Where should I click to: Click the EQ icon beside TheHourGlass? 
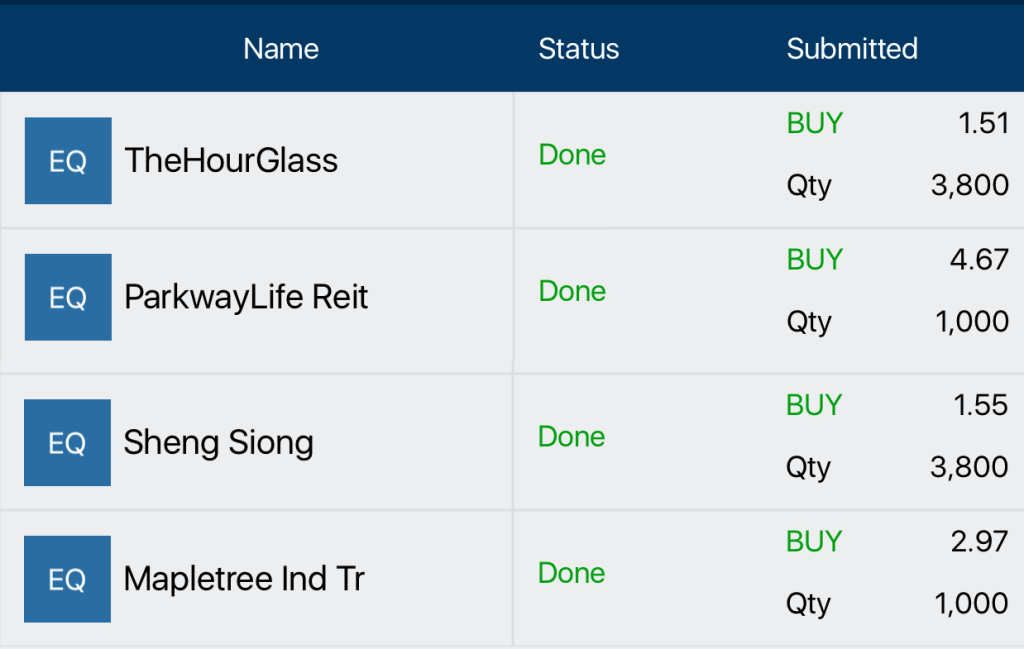pos(68,161)
